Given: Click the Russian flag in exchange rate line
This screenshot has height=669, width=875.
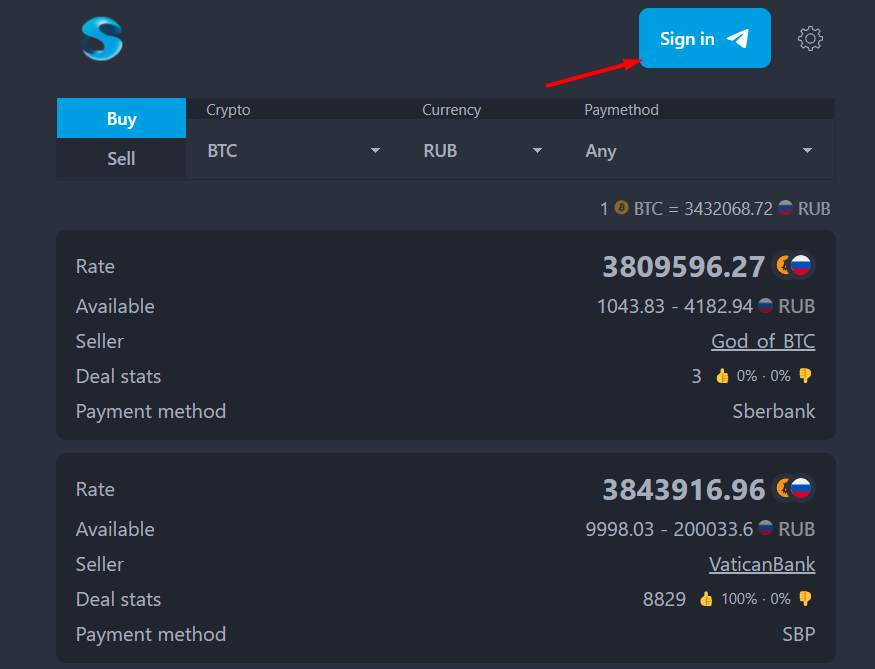Looking at the screenshot, I should 785,208.
